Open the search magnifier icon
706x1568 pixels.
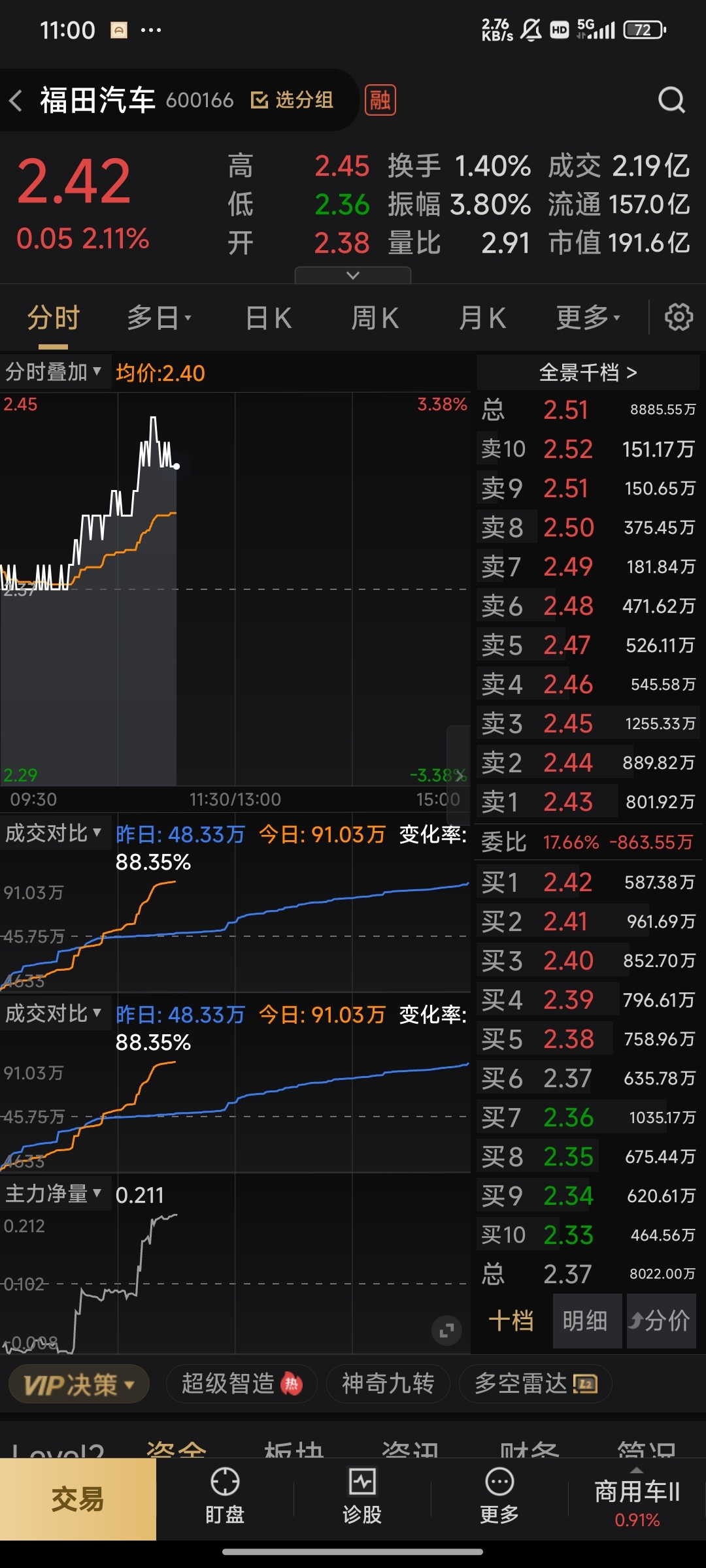[x=671, y=101]
